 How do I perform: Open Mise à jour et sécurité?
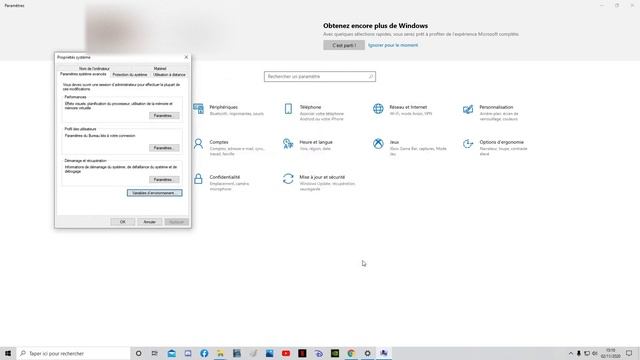(319, 182)
